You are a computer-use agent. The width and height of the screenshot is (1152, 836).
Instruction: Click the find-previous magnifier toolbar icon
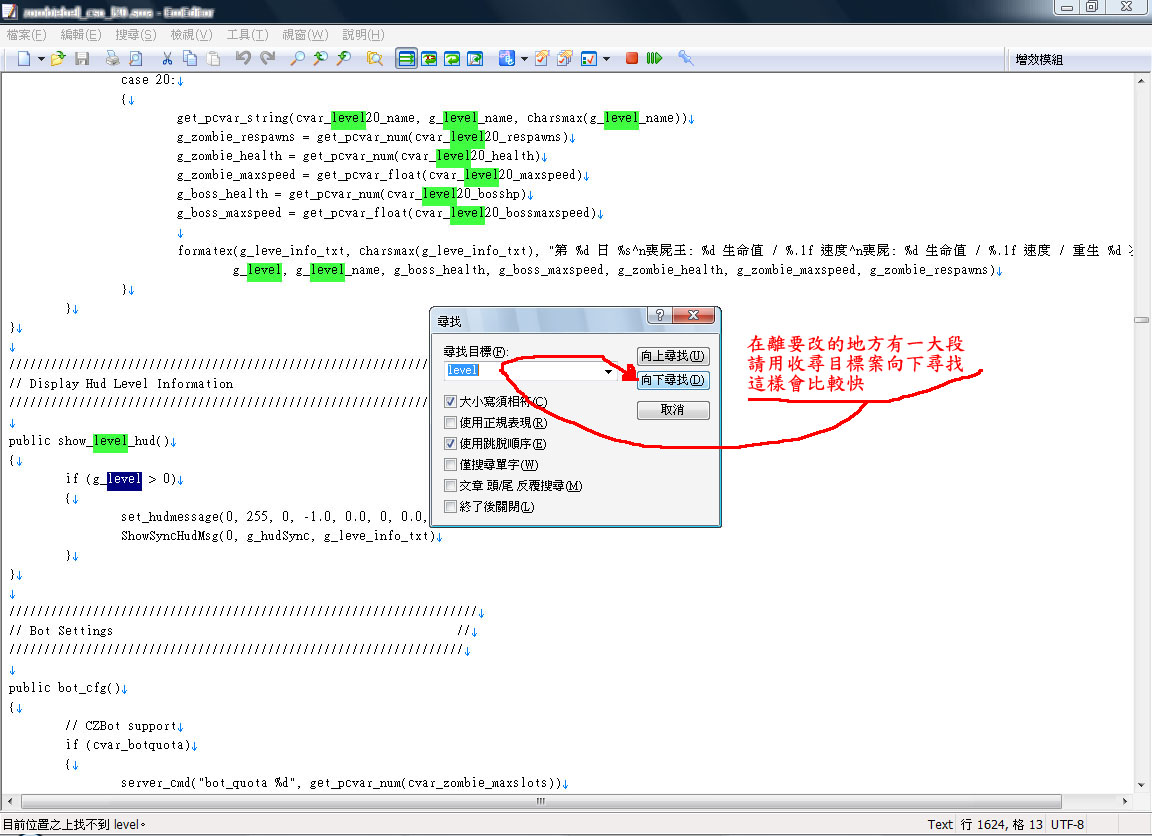tap(344, 59)
